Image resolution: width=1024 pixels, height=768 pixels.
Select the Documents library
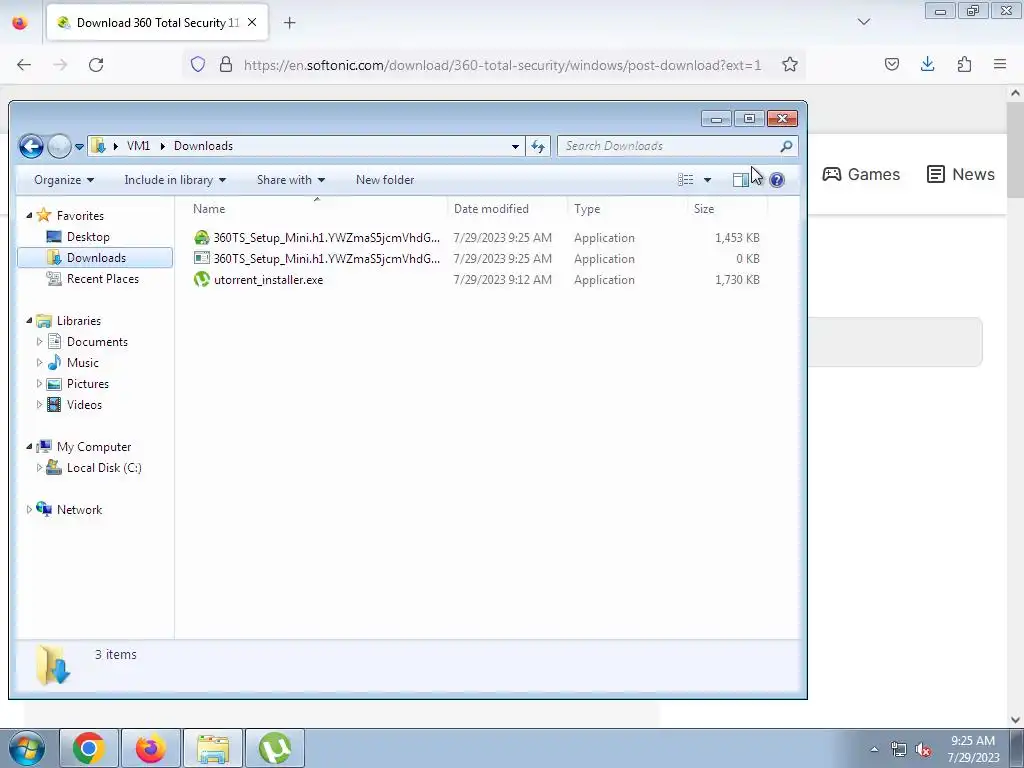tap(97, 342)
